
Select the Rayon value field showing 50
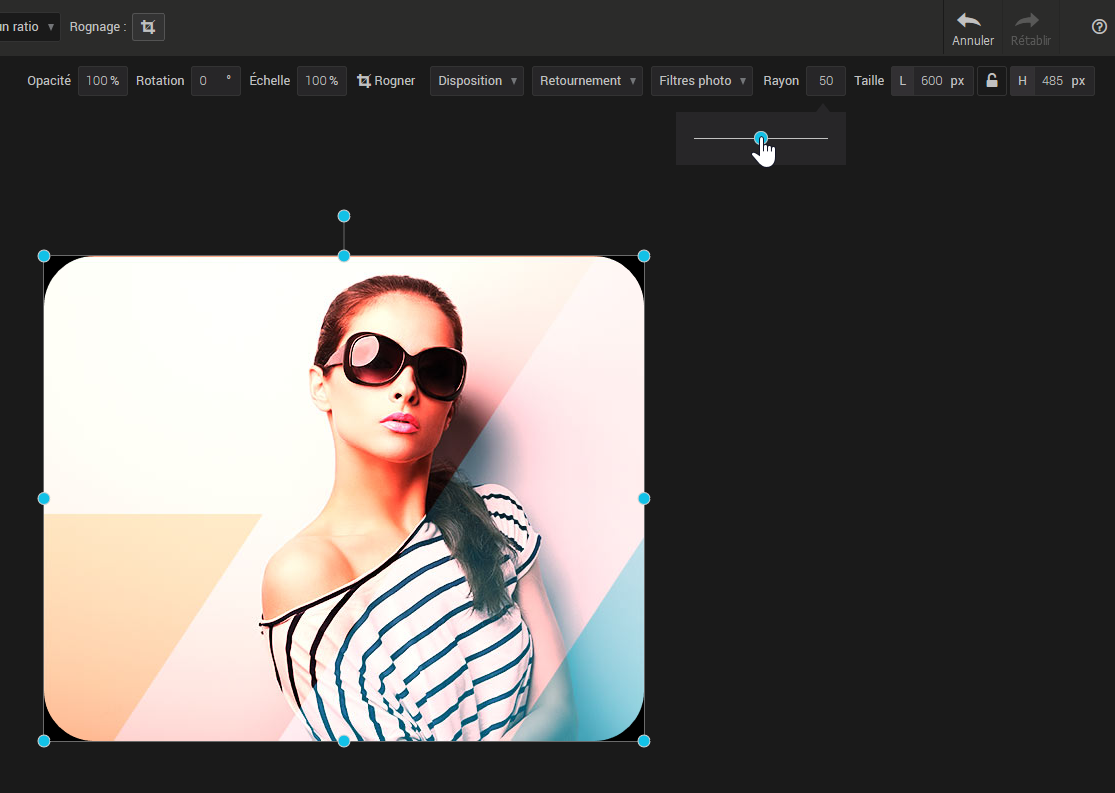[x=825, y=81]
